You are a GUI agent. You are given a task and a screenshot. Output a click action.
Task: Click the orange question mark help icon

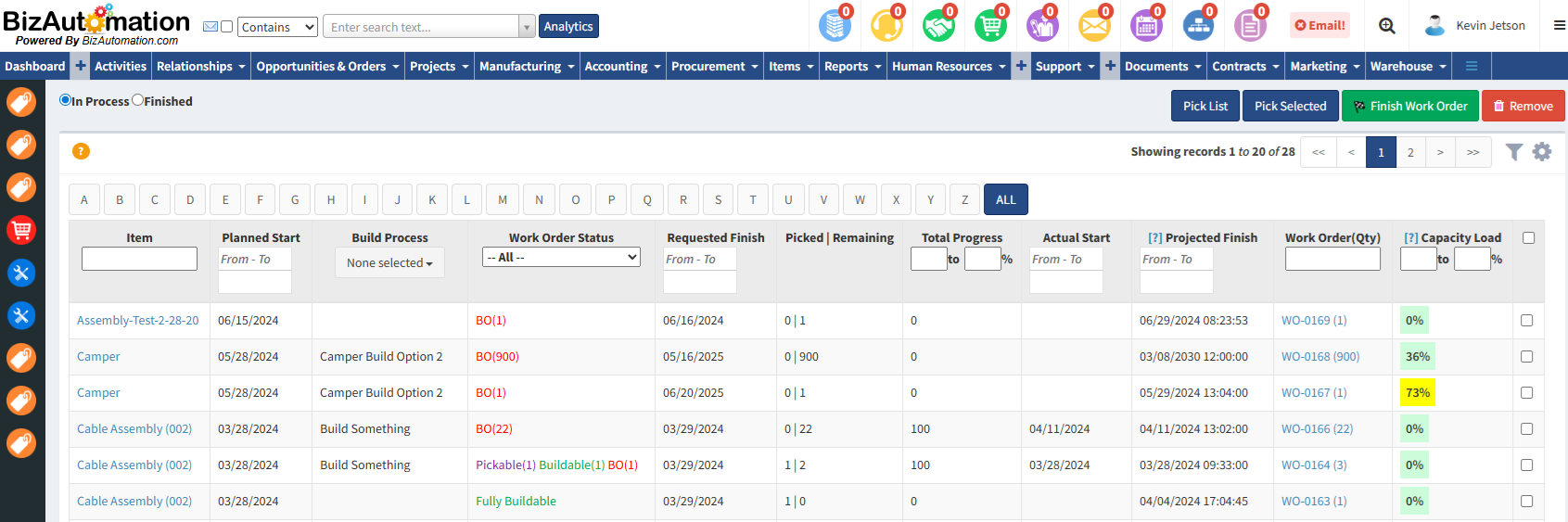click(81, 151)
